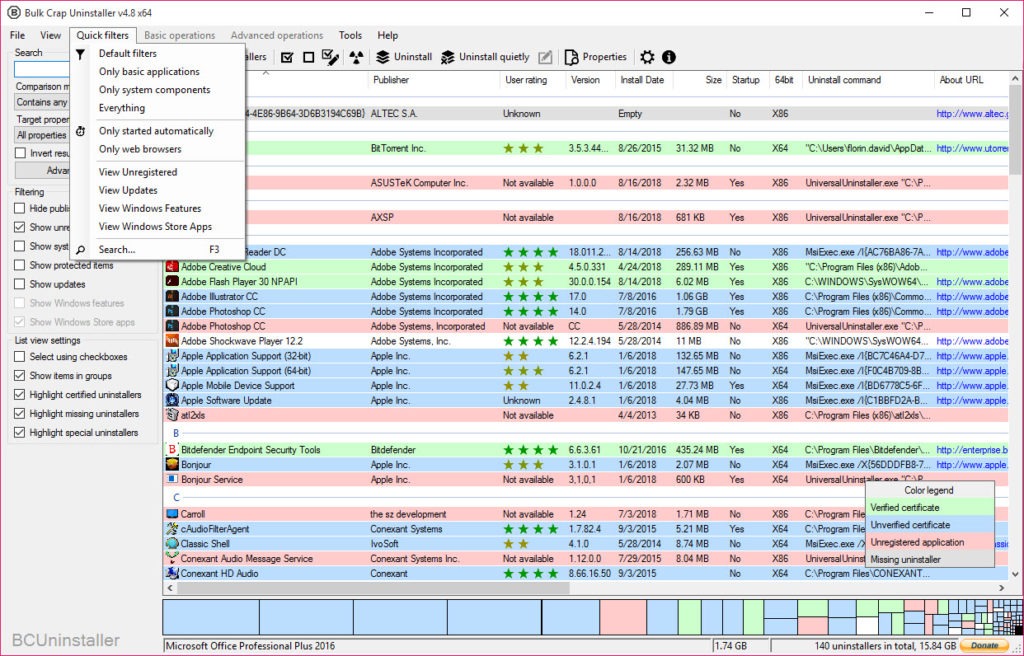Click the Bitdefender Endpoint Security Tools icon
The image size is (1024, 656).
pyautogui.click(x=172, y=450)
